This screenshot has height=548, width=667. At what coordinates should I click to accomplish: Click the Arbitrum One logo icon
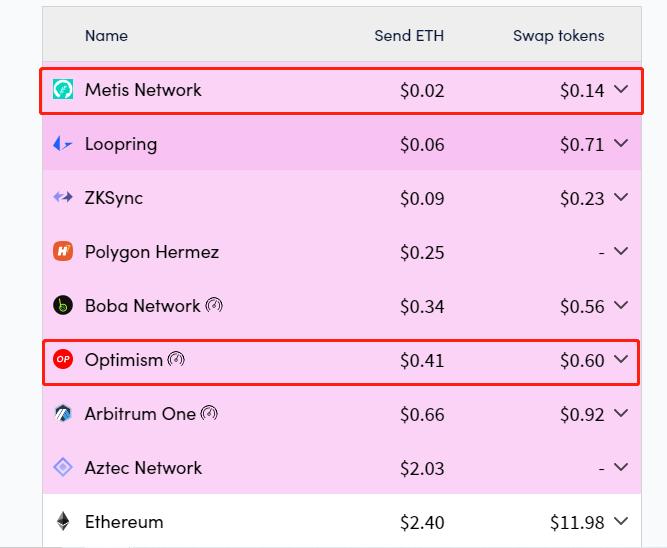coord(63,414)
